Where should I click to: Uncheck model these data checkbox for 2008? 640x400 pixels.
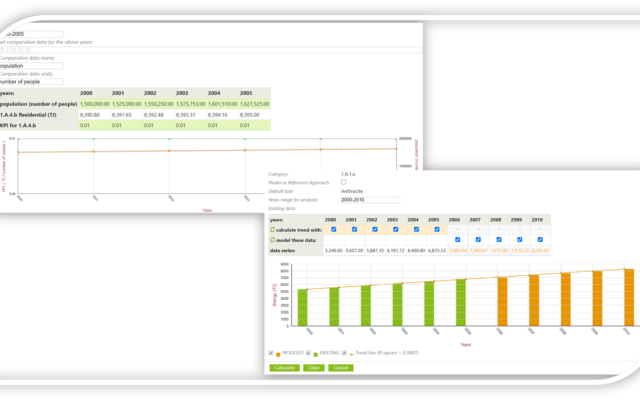click(x=499, y=240)
